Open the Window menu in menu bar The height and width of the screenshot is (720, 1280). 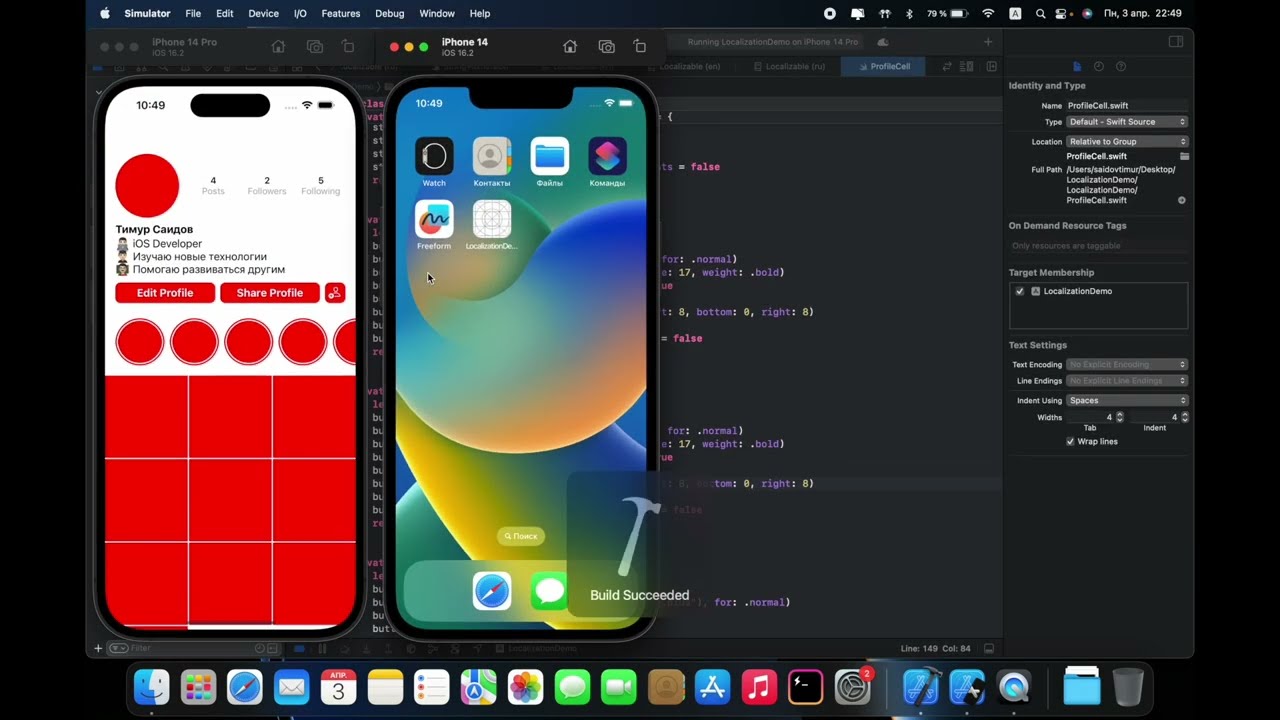tap(437, 14)
